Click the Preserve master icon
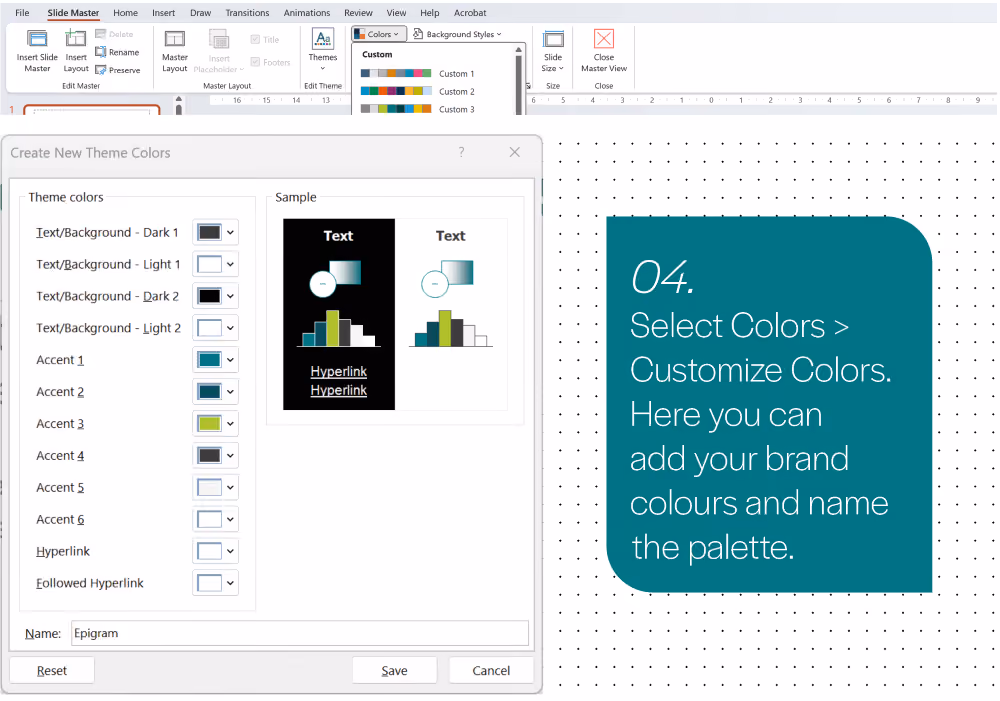 click(x=101, y=70)
